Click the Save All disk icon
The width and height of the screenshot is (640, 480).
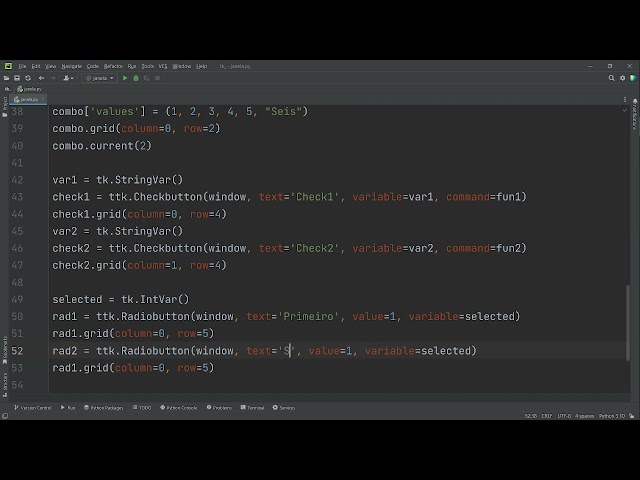coord(17,78)
